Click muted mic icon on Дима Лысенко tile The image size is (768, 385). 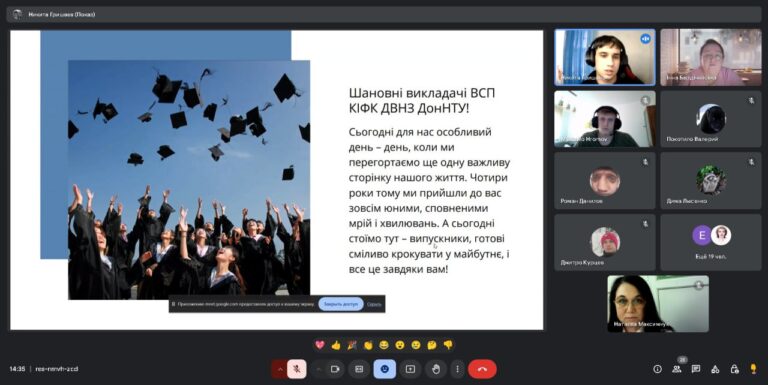click(751, 162)
